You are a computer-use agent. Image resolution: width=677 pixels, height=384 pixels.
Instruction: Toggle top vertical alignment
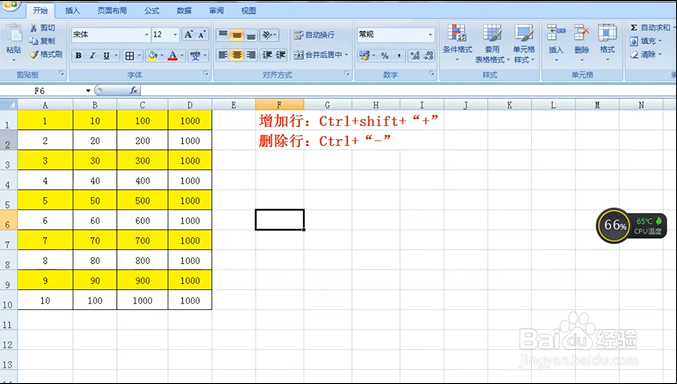pyautogui.click(x=222, y=35)
